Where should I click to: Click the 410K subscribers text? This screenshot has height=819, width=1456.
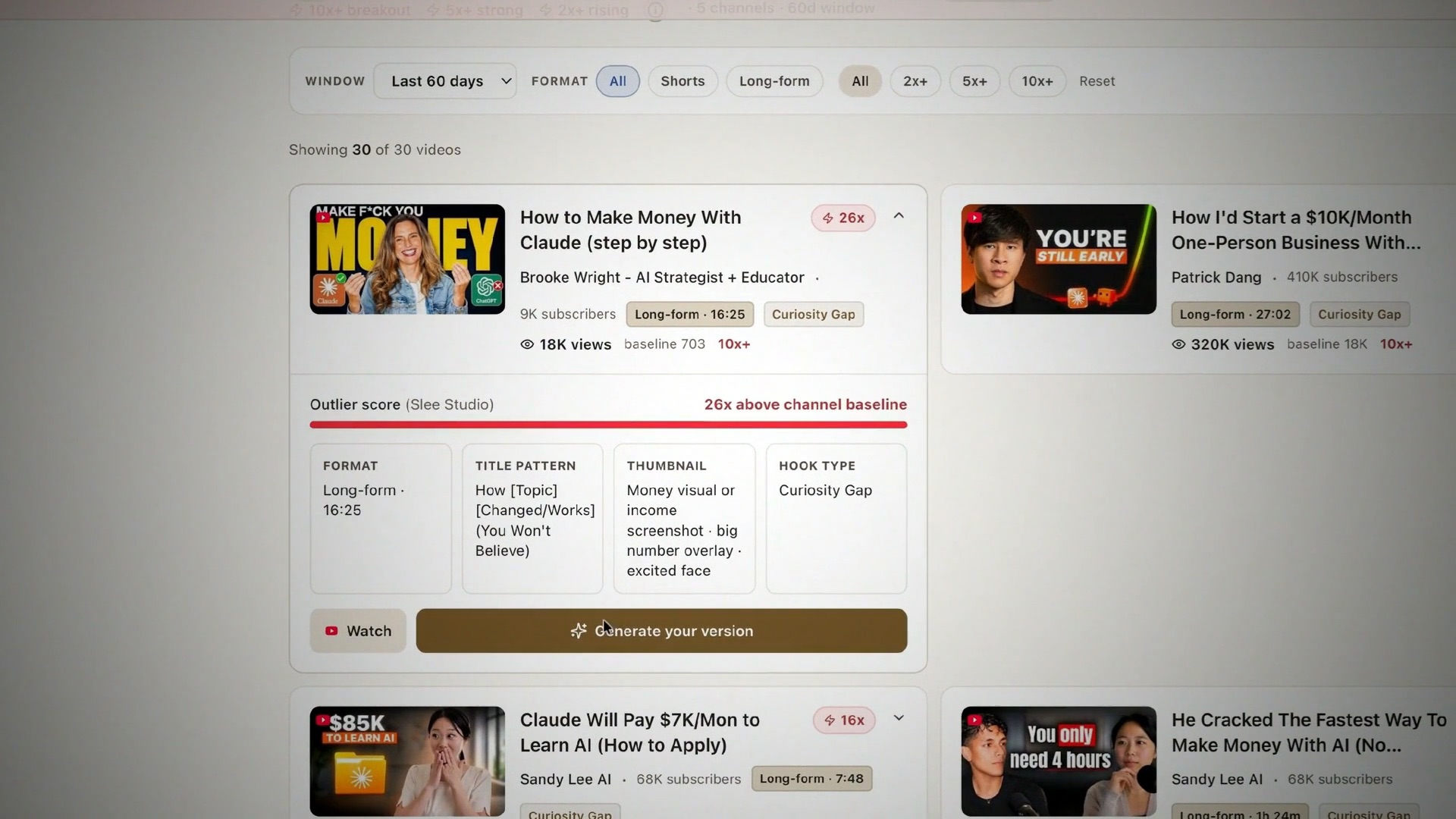[x=1341, y=278]
